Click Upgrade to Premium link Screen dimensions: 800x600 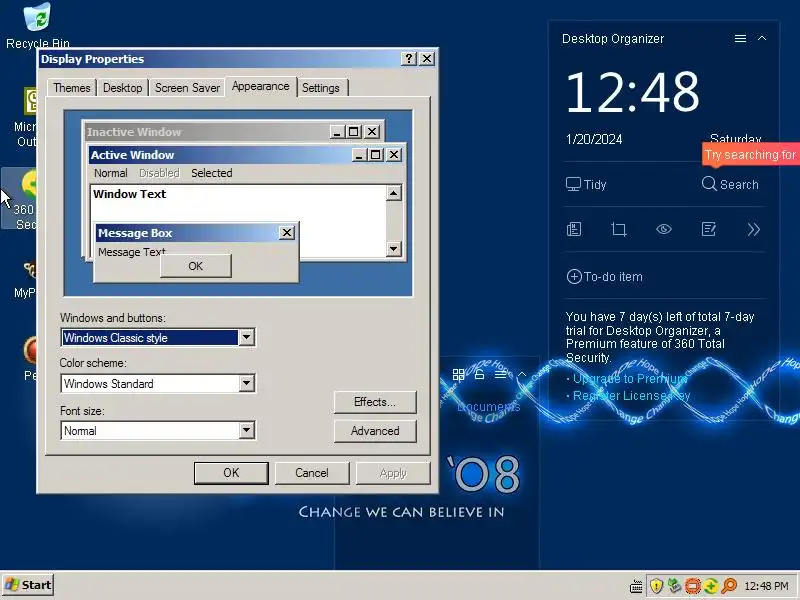click(x=630, y=379)
